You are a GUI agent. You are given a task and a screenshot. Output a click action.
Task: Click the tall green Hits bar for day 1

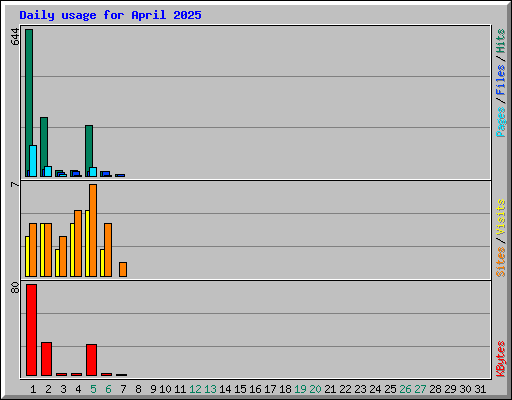coord(29,103)
